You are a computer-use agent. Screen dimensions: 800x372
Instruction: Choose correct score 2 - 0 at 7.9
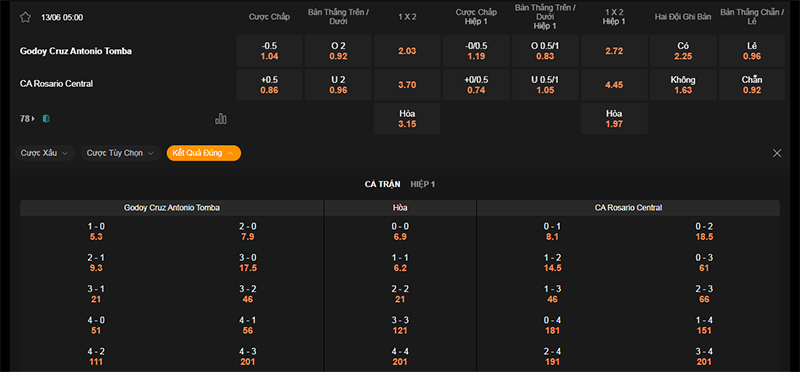248,232
